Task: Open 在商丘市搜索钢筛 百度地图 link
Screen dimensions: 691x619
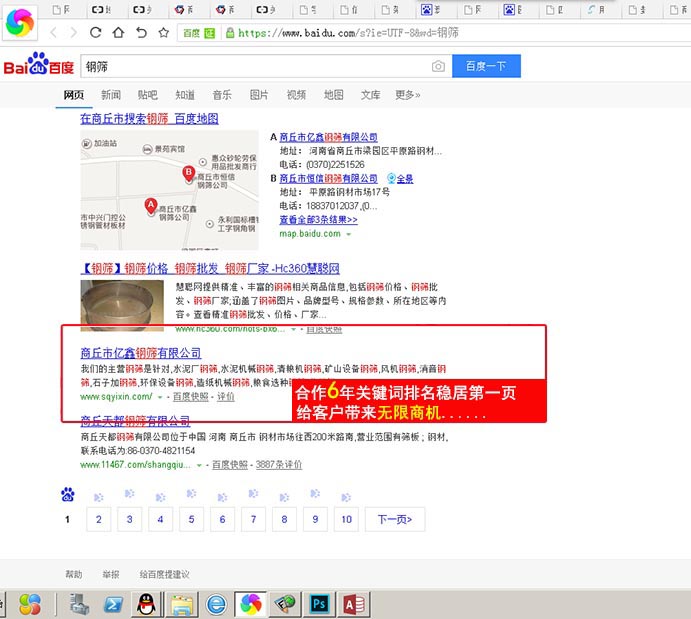Action: 149,119
